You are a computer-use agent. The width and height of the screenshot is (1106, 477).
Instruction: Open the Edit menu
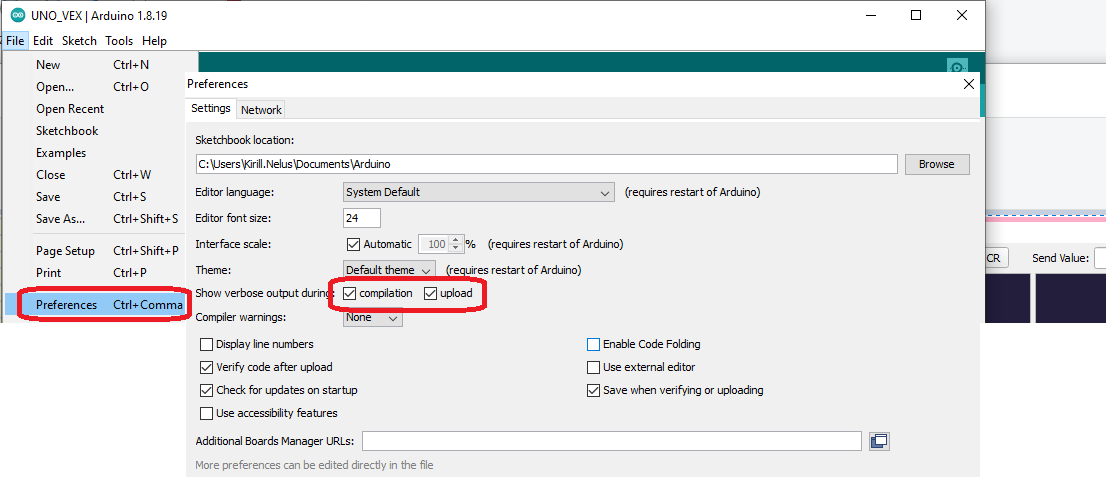point(44,41)
